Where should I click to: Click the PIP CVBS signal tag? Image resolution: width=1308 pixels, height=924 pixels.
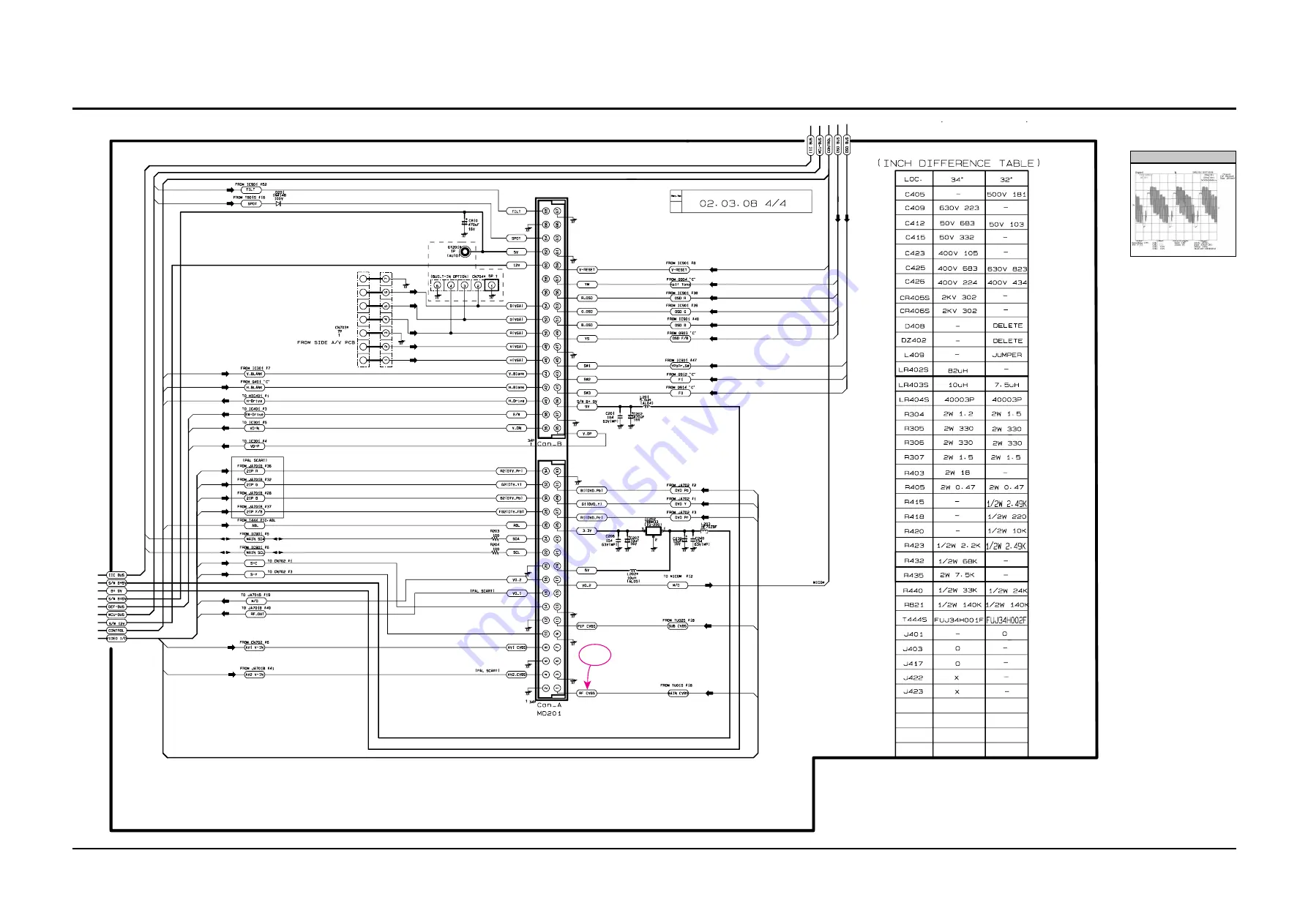587,626
